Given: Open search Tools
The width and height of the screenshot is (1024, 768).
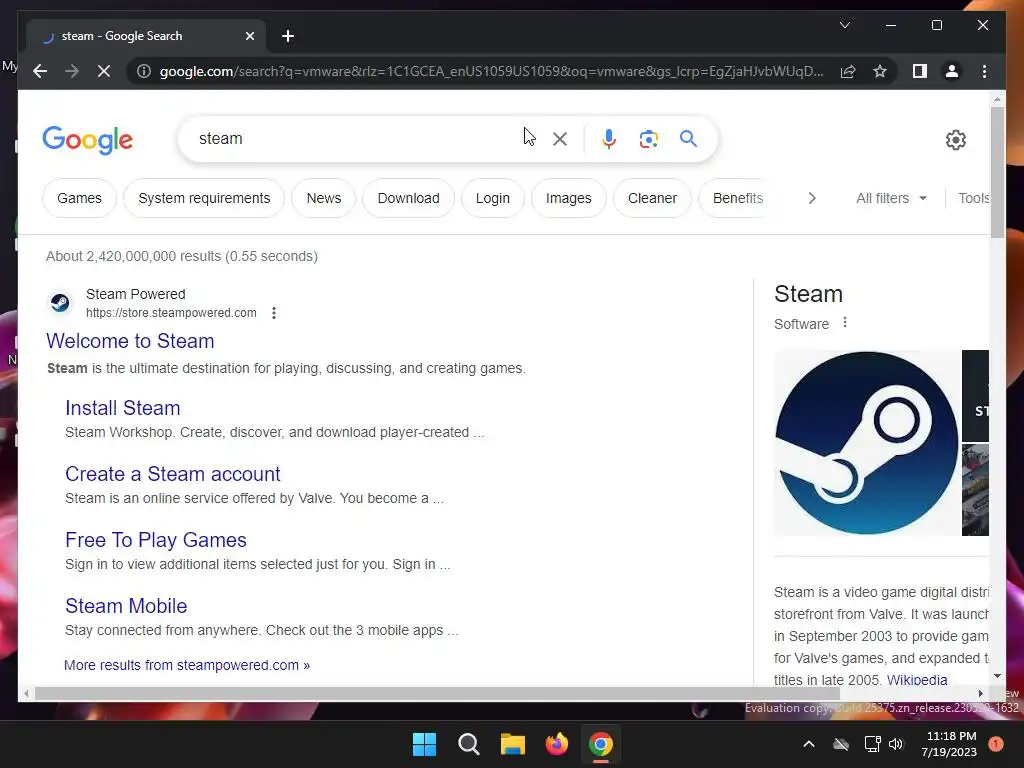Looking at the screenshot, I should [x=974, y=198].
